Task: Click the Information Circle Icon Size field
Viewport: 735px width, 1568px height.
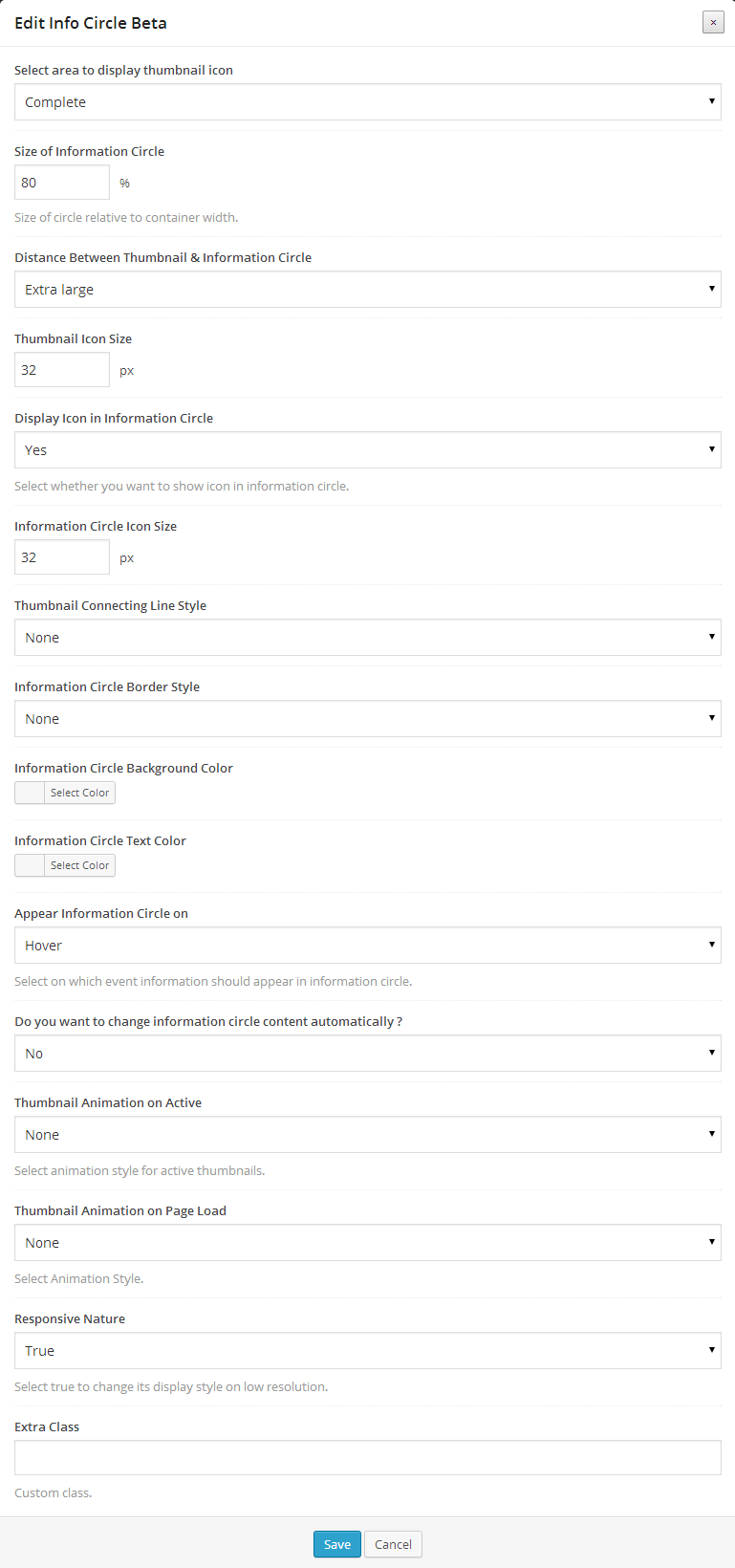Action: [62, 557]
